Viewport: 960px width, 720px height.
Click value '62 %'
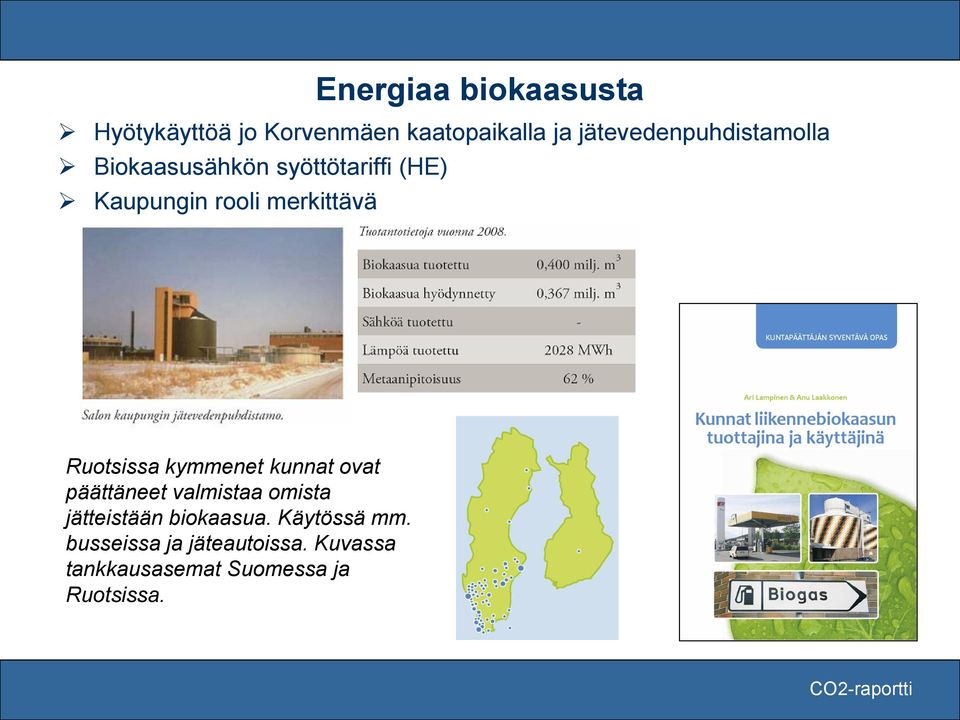[x=578, y=379]
